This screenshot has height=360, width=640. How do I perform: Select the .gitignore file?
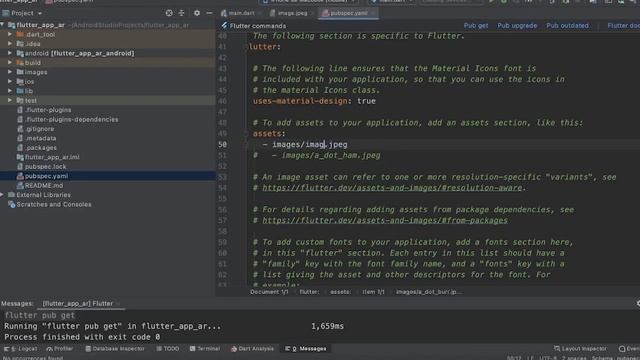pyautogui.click(x=40, y=129)
